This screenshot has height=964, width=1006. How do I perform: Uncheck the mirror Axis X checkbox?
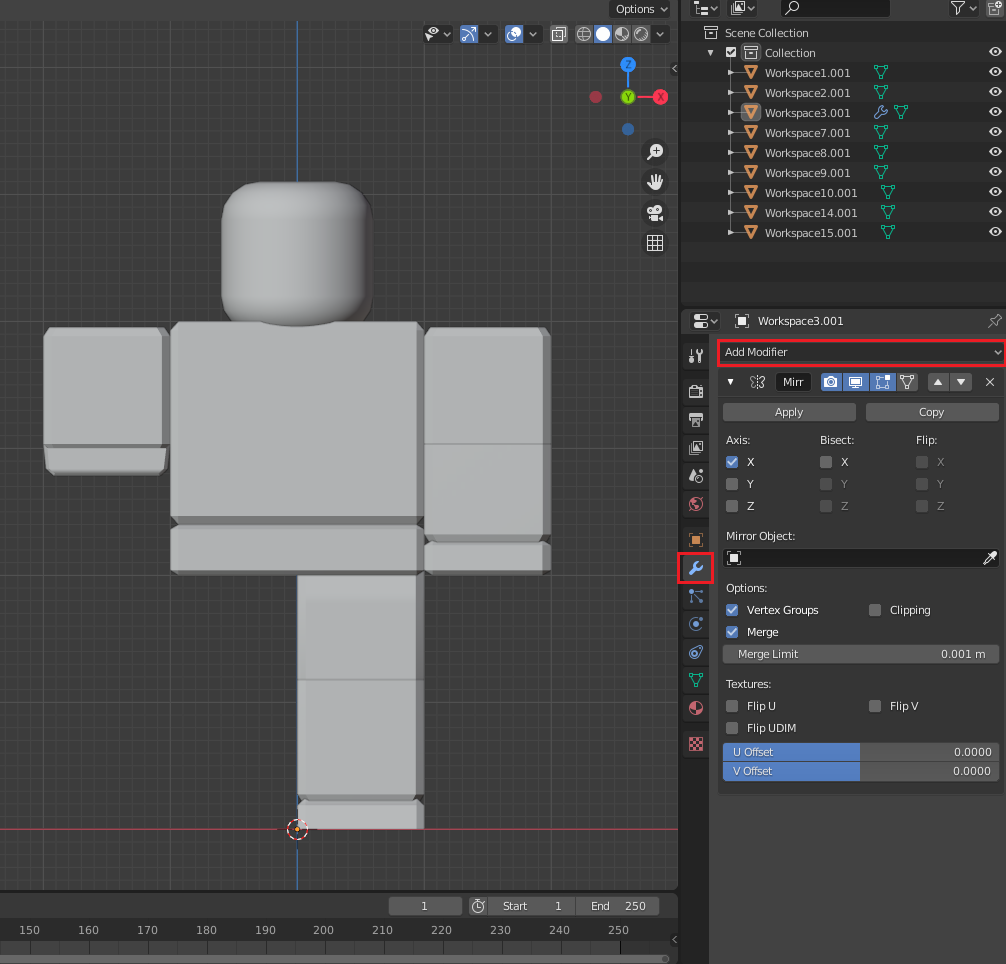pyautogui.click(x=732, y=462)
